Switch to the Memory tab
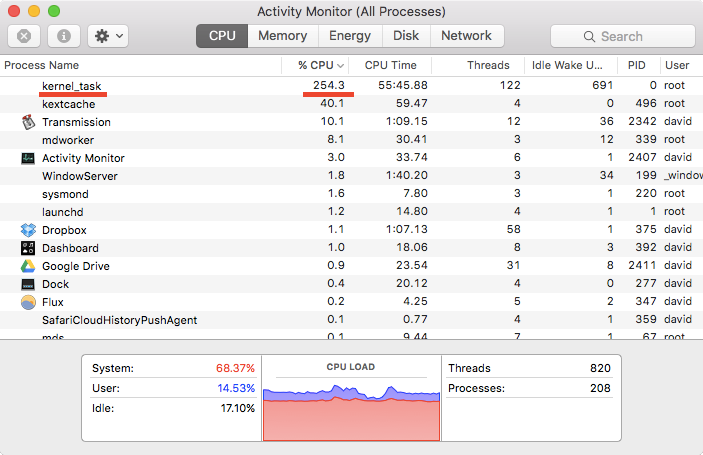 pyautogui.click(x=283, y=36)
